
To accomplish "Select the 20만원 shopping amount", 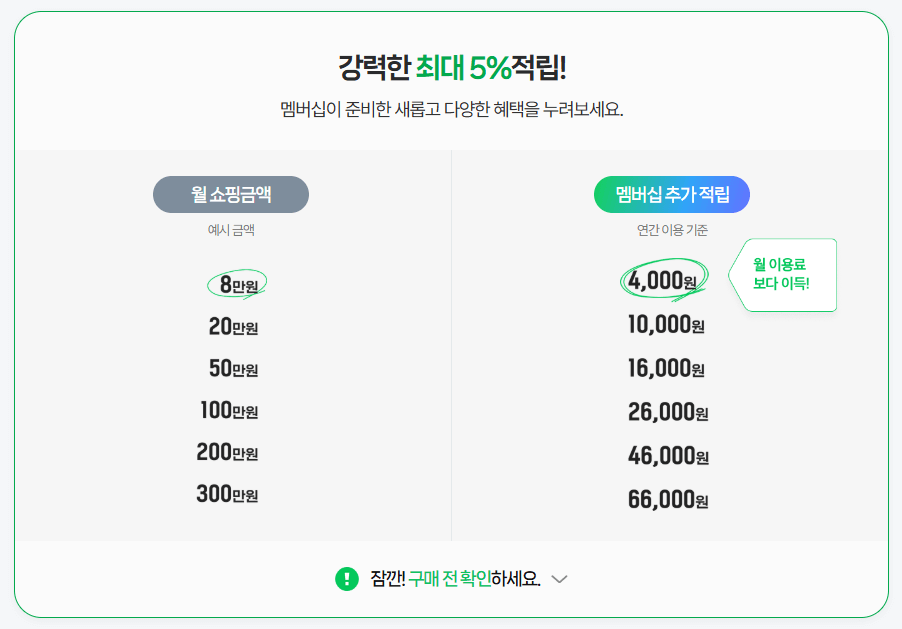I will (231, 324).
